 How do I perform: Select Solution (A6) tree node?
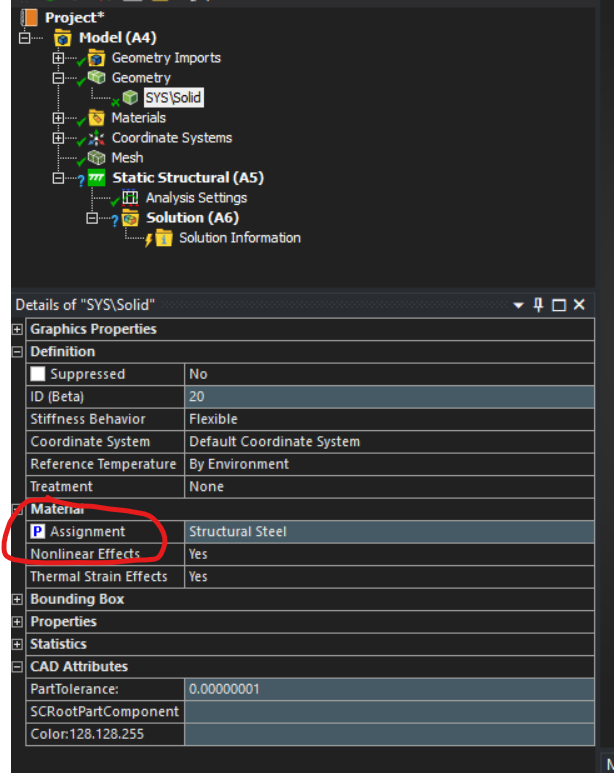click(x=192, y=218)
